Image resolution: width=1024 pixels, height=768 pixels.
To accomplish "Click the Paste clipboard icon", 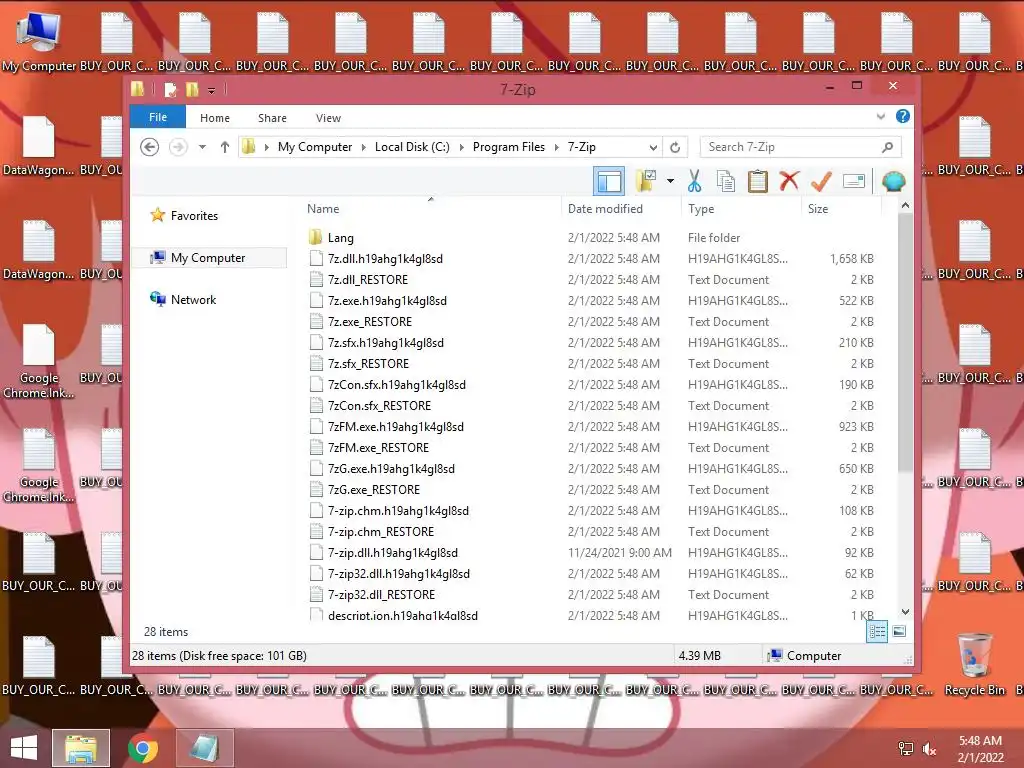I will coord(758,182).
